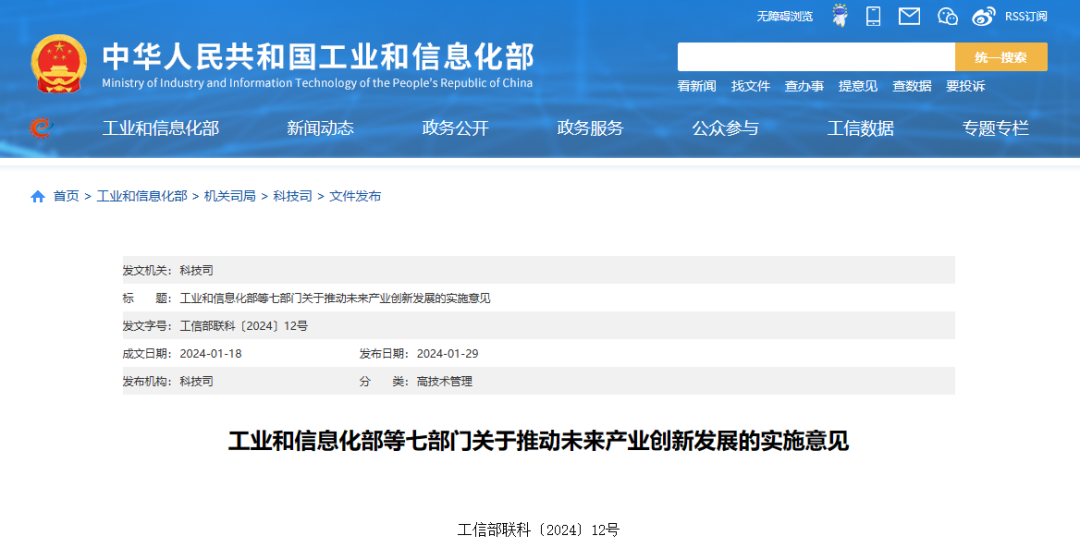Go to 工信数据 in the navigation bar
The width and height of the screenshot is (1080, 548).
point(860,128)
